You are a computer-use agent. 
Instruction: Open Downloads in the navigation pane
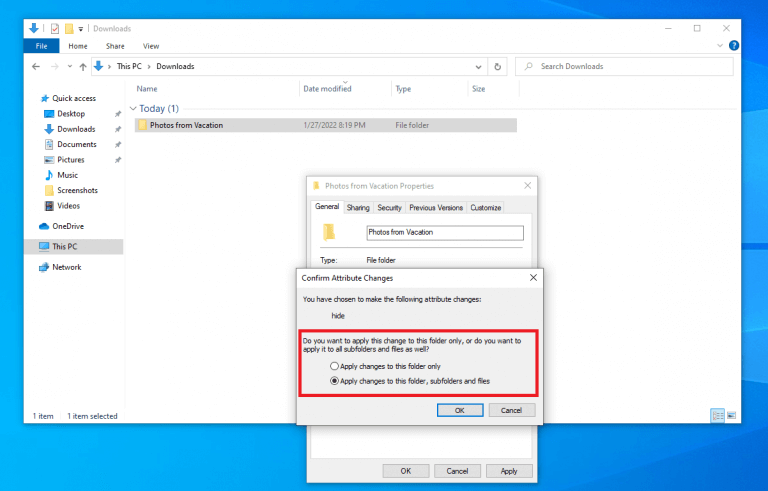(76, 129)
